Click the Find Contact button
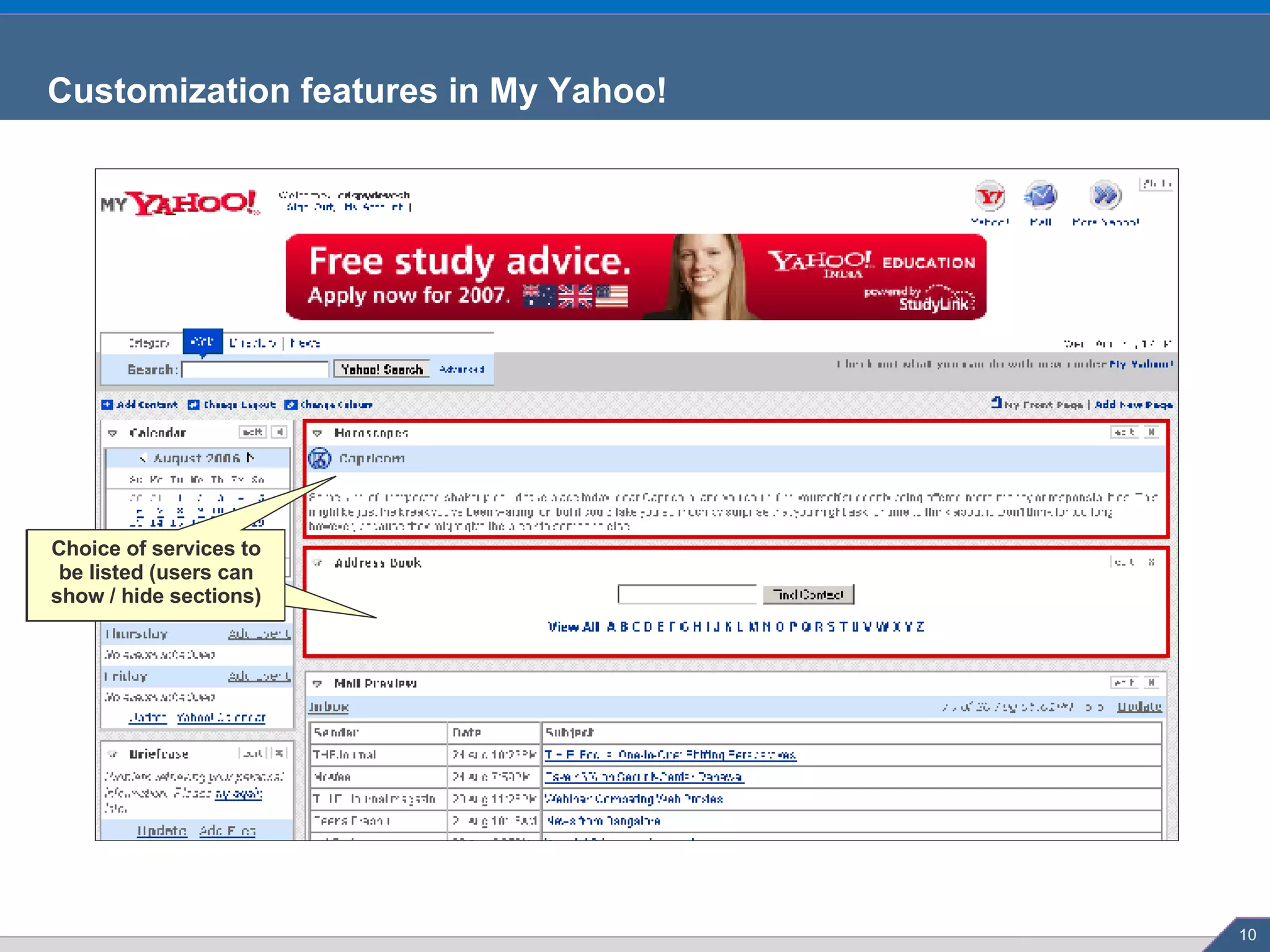This screenshot has height=952, width=1270. point(809,594)
